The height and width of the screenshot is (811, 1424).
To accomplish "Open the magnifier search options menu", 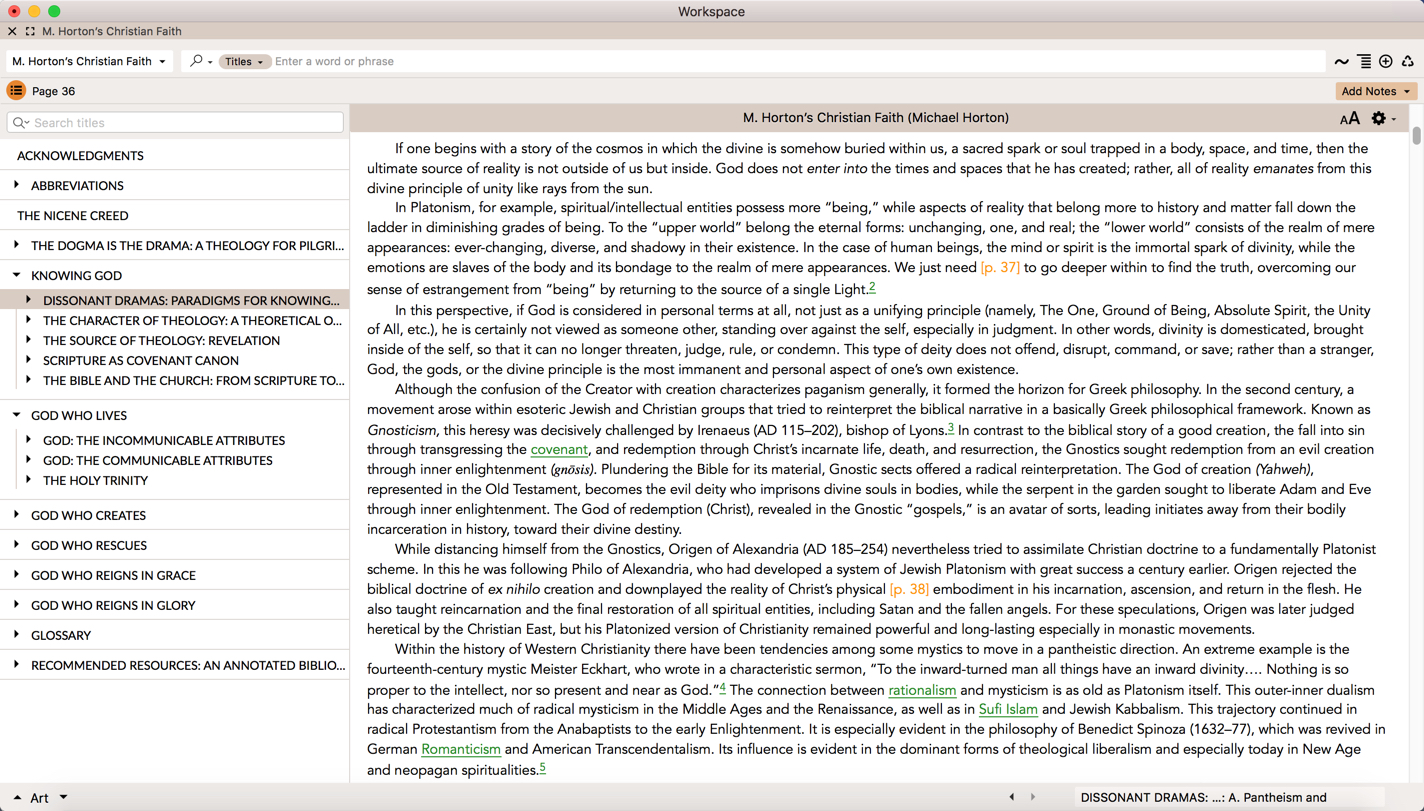I will point(201,61).
